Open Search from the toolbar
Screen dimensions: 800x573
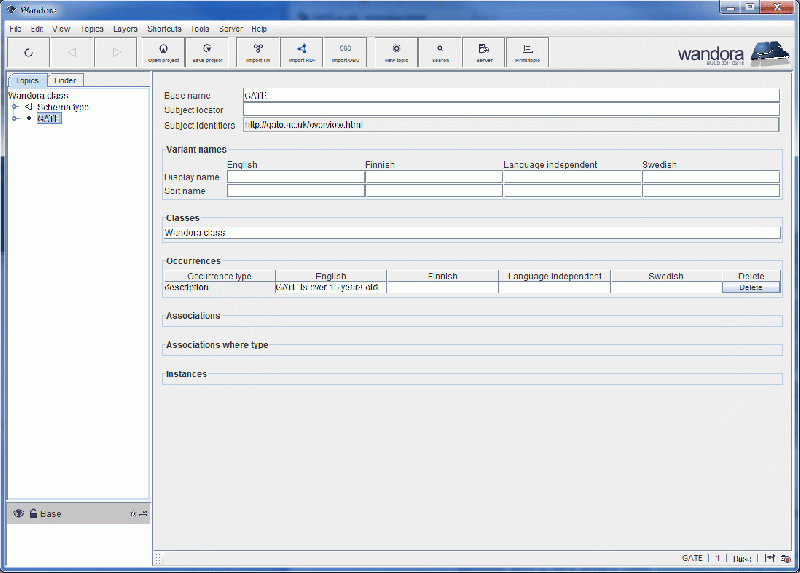tap(440, 51)
